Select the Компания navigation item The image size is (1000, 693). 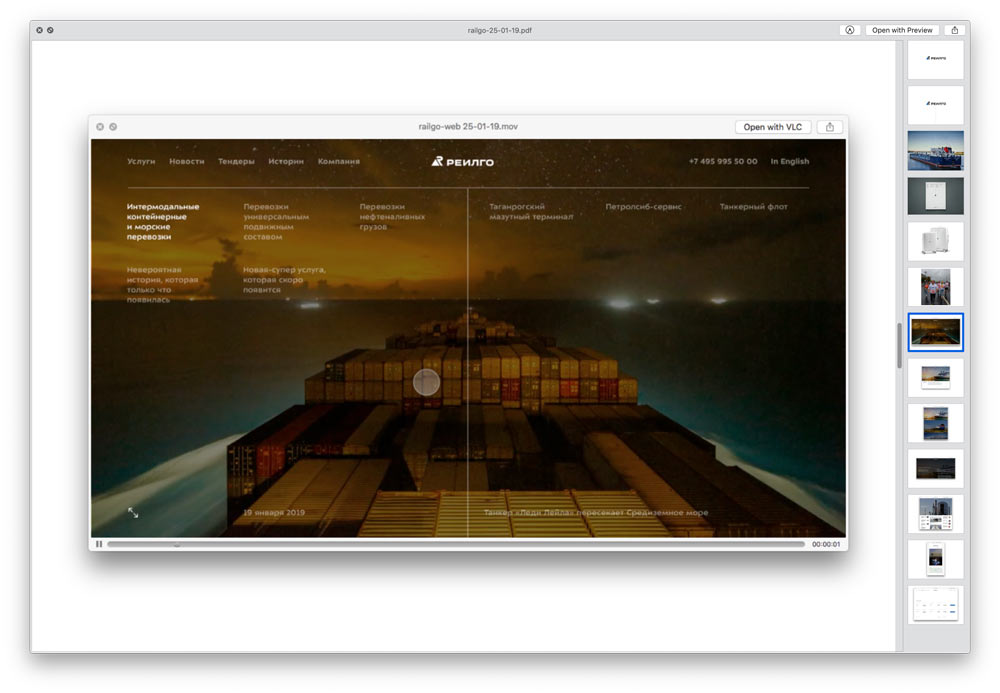(x=338, y=160)
